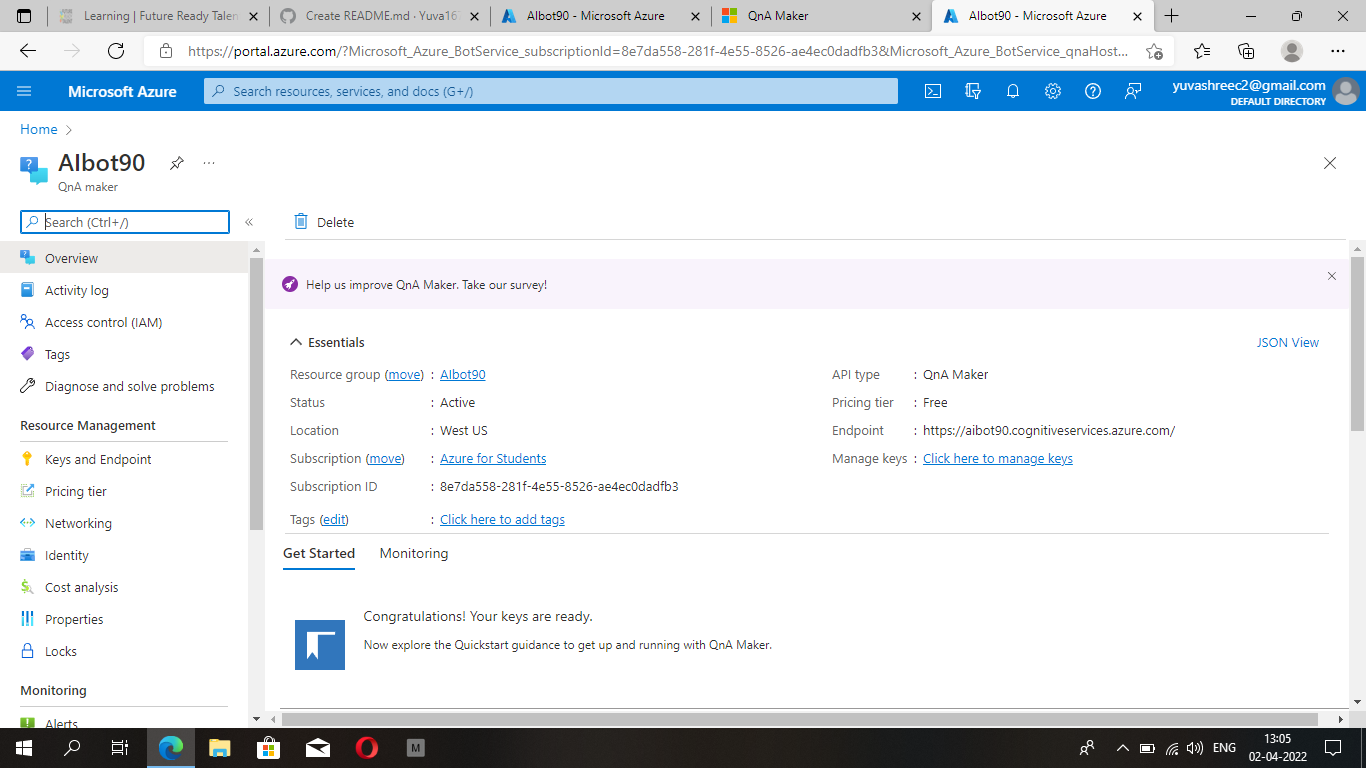Open File Explorer from the taskbar
1366x768 pixels.
pyautogui.click(x=219, y=747)
